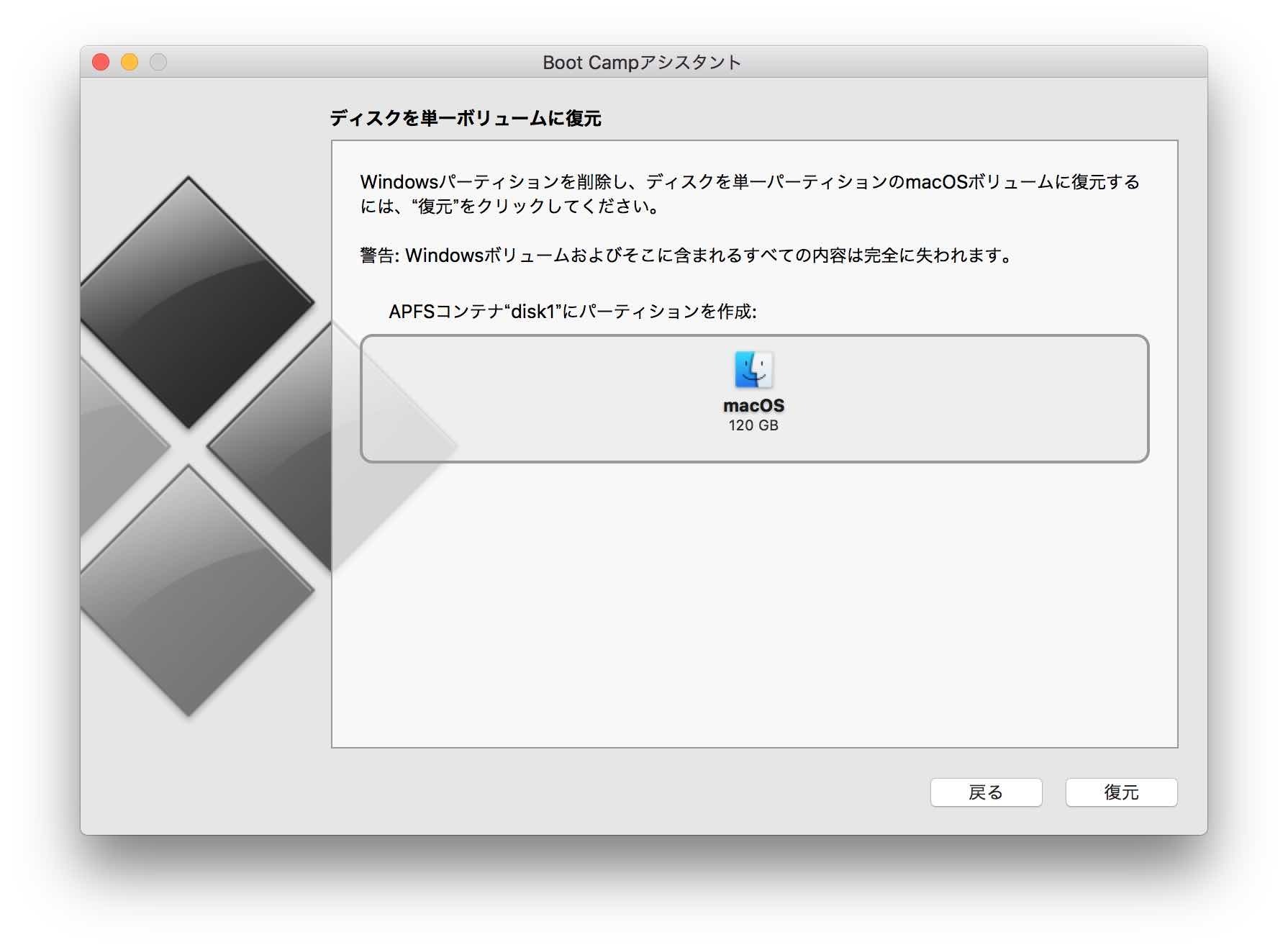Minimize the Boot Camp Assistant window

(130, 63)
